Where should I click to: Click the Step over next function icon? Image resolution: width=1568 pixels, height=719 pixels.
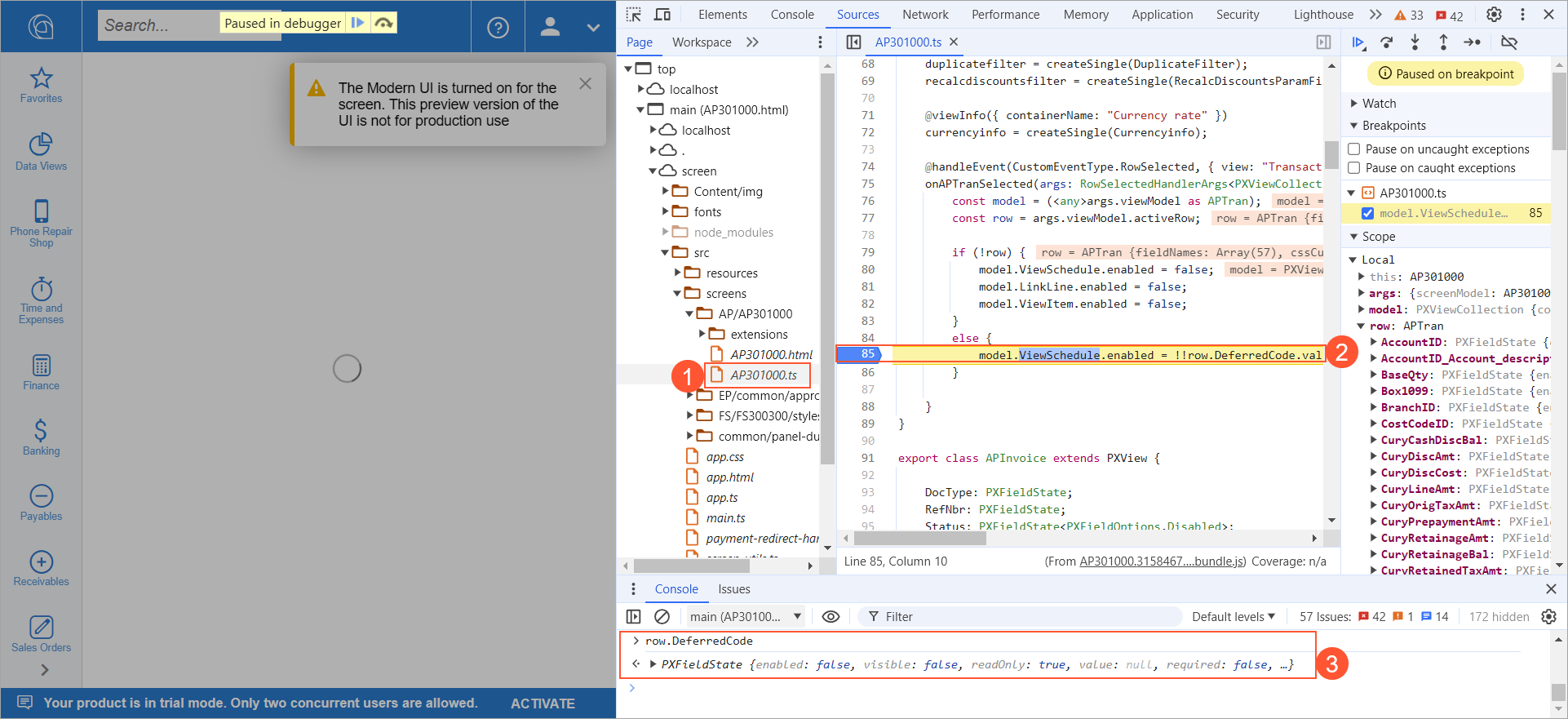click(x=1386, y=42)
